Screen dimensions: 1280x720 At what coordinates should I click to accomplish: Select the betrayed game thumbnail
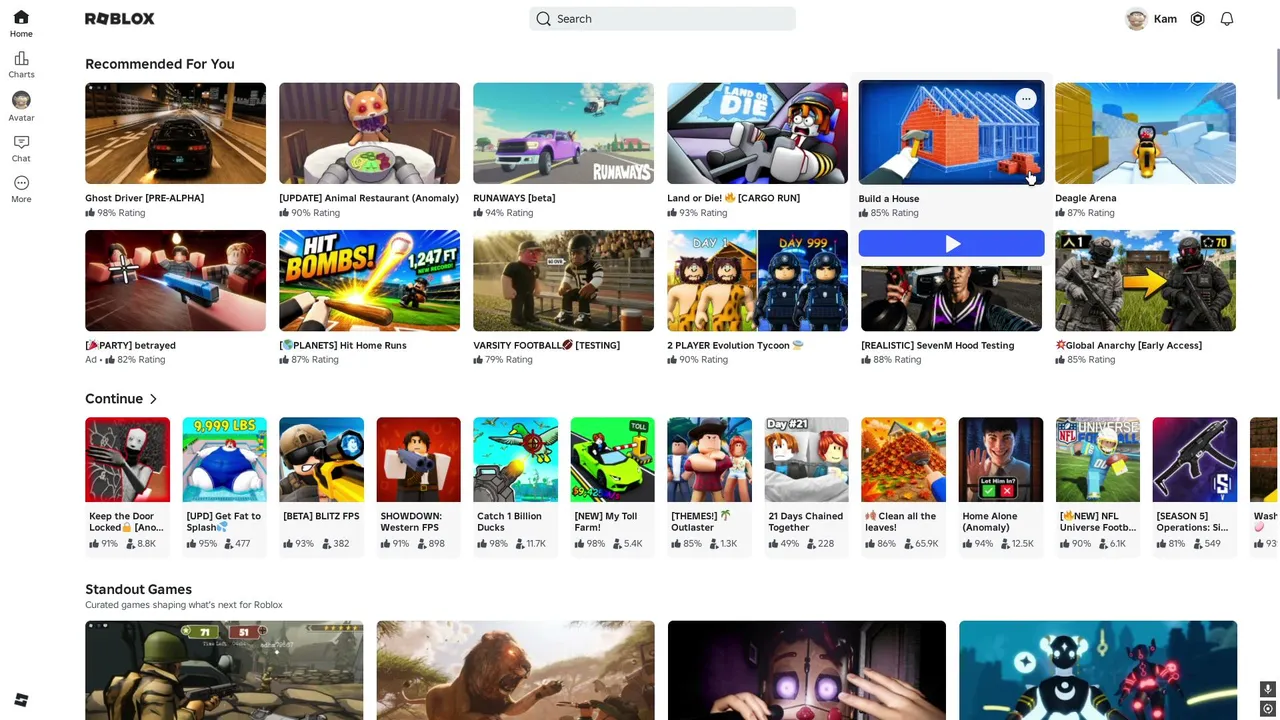(x=175, y=280)
